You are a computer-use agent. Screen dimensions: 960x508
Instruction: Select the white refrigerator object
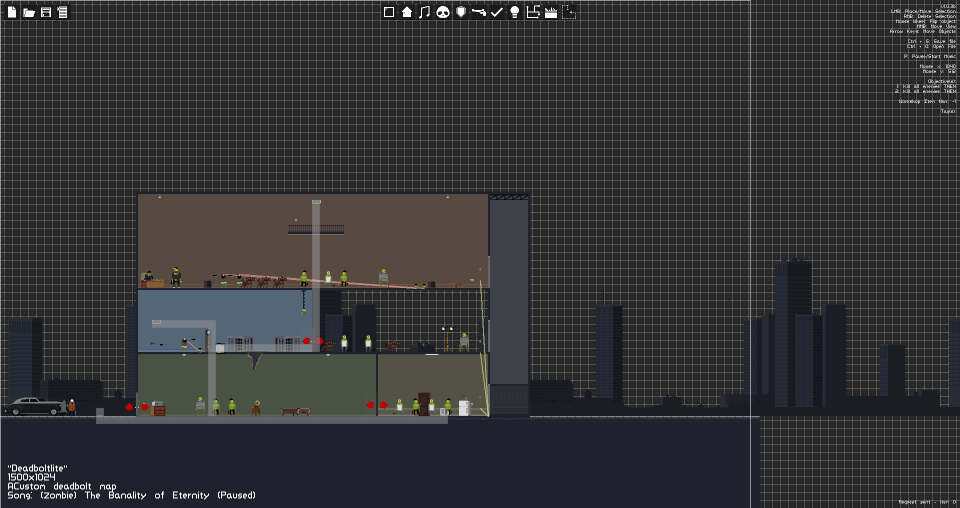pyautogui.click(x=465, y=408)
